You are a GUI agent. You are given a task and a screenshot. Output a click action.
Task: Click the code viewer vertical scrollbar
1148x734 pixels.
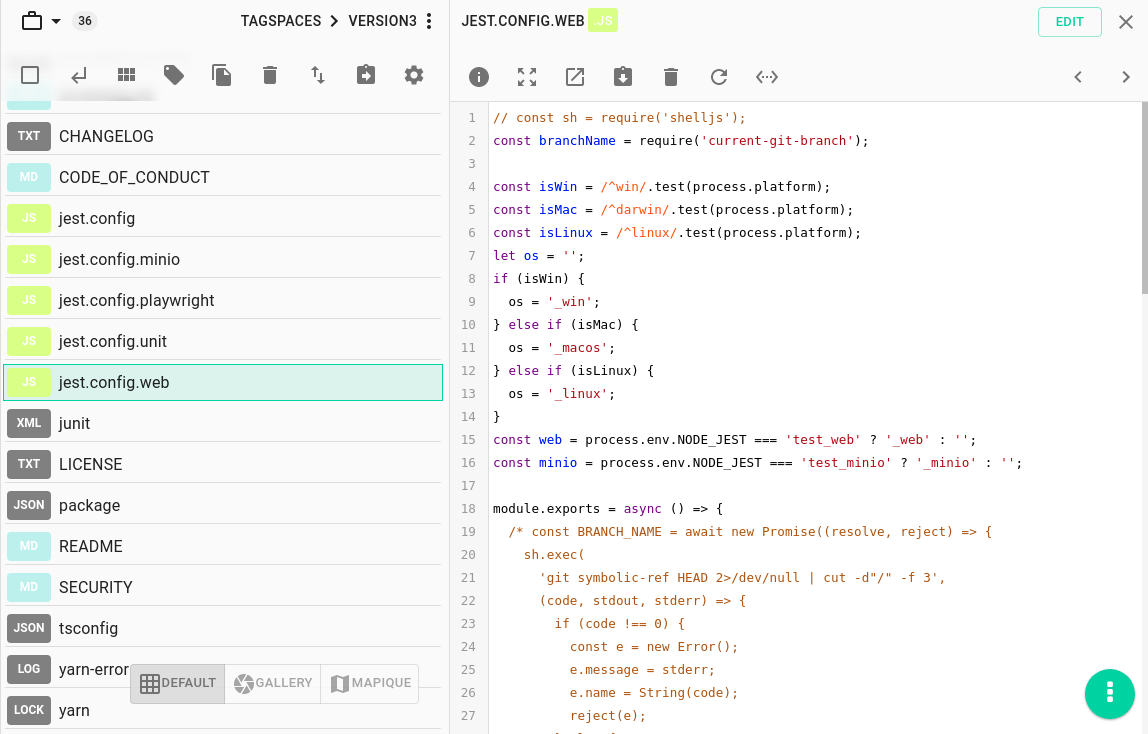pos(1144,198)
